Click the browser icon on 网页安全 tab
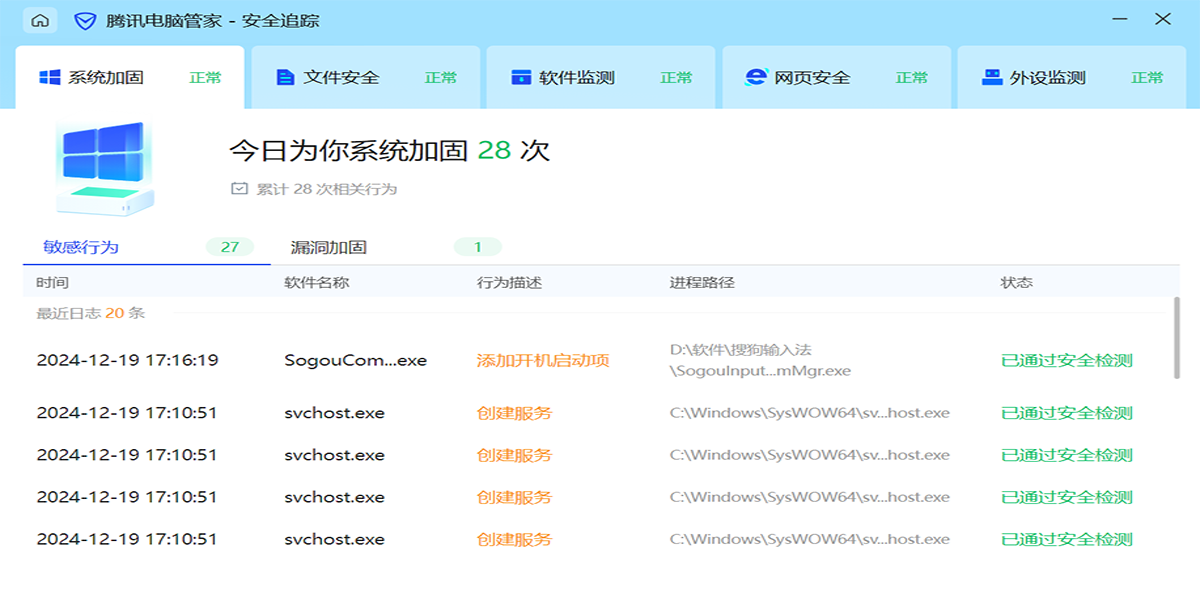This screenshot has width=1200, height=600. click(x=756, y=77)
